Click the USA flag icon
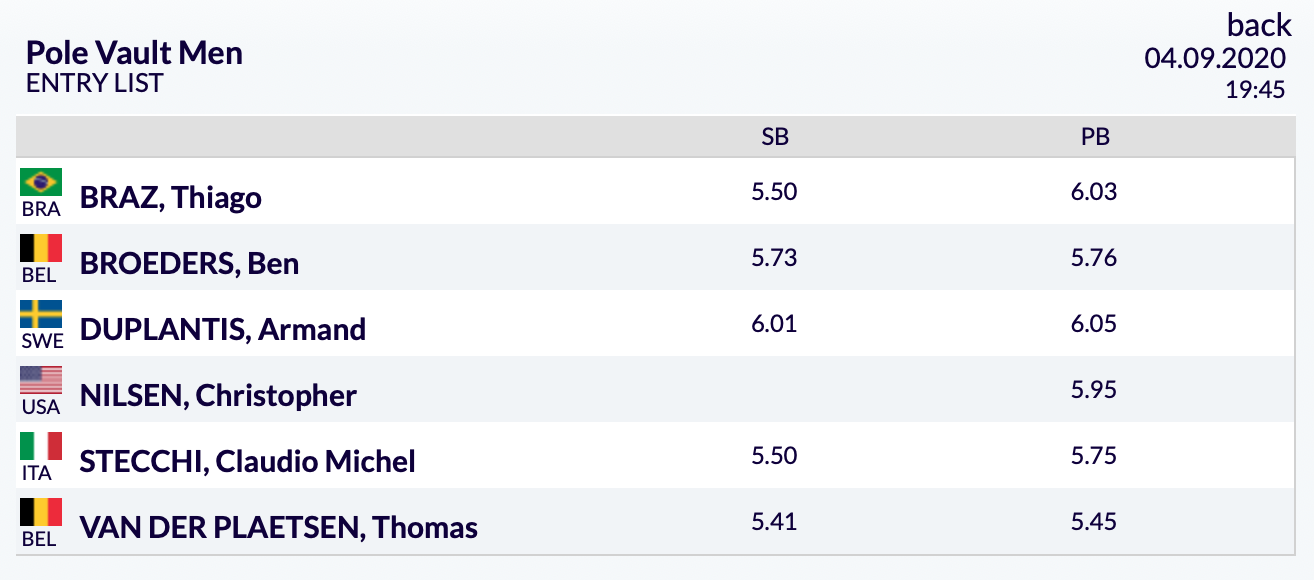The height and width of the screenshot is (580, 1314). click(41, 380)
